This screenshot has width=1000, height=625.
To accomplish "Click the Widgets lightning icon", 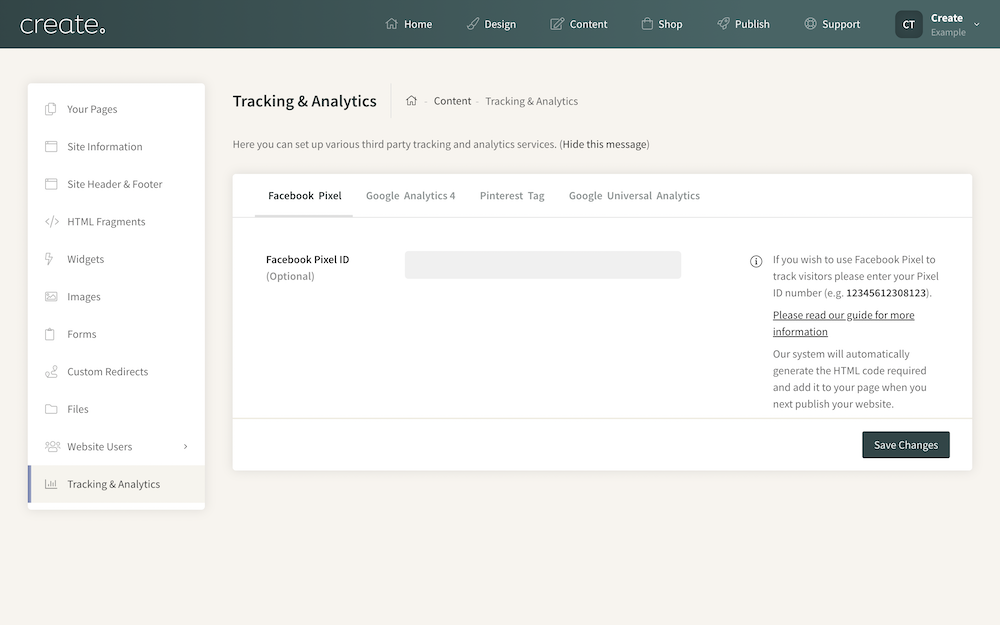I will [x=49, y=259].
